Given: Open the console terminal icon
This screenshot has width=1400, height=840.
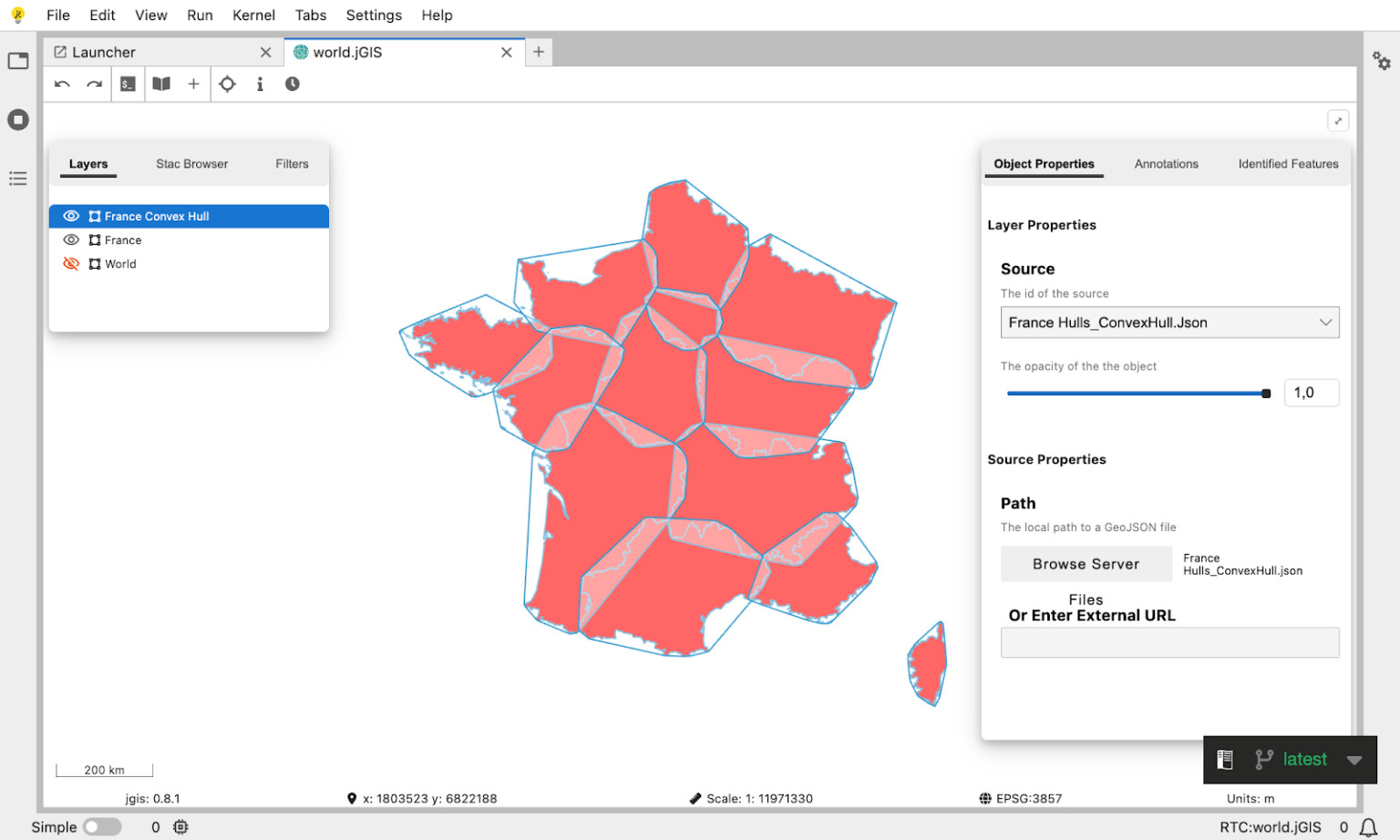Looking at the screenshot, I should point(129,84).
